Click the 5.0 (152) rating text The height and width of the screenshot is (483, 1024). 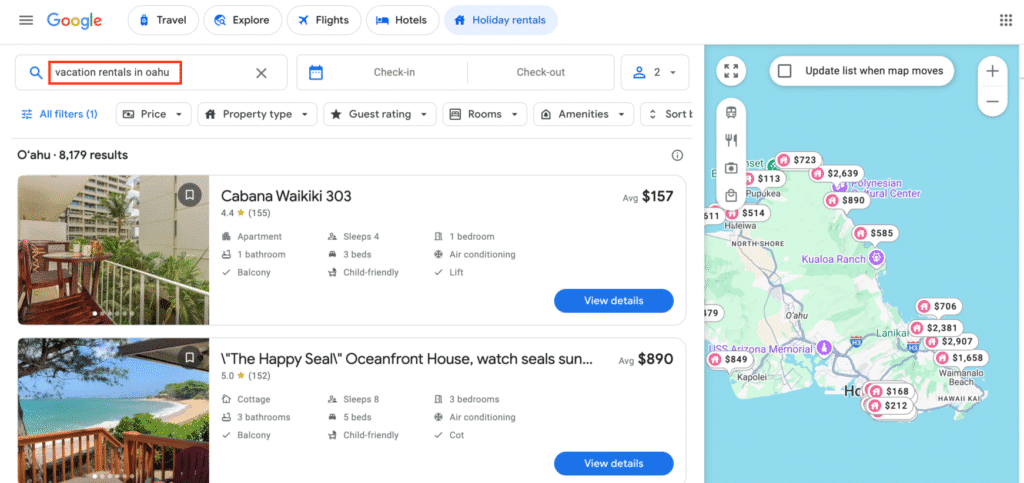pyautogui.click(x=246, y=375)
